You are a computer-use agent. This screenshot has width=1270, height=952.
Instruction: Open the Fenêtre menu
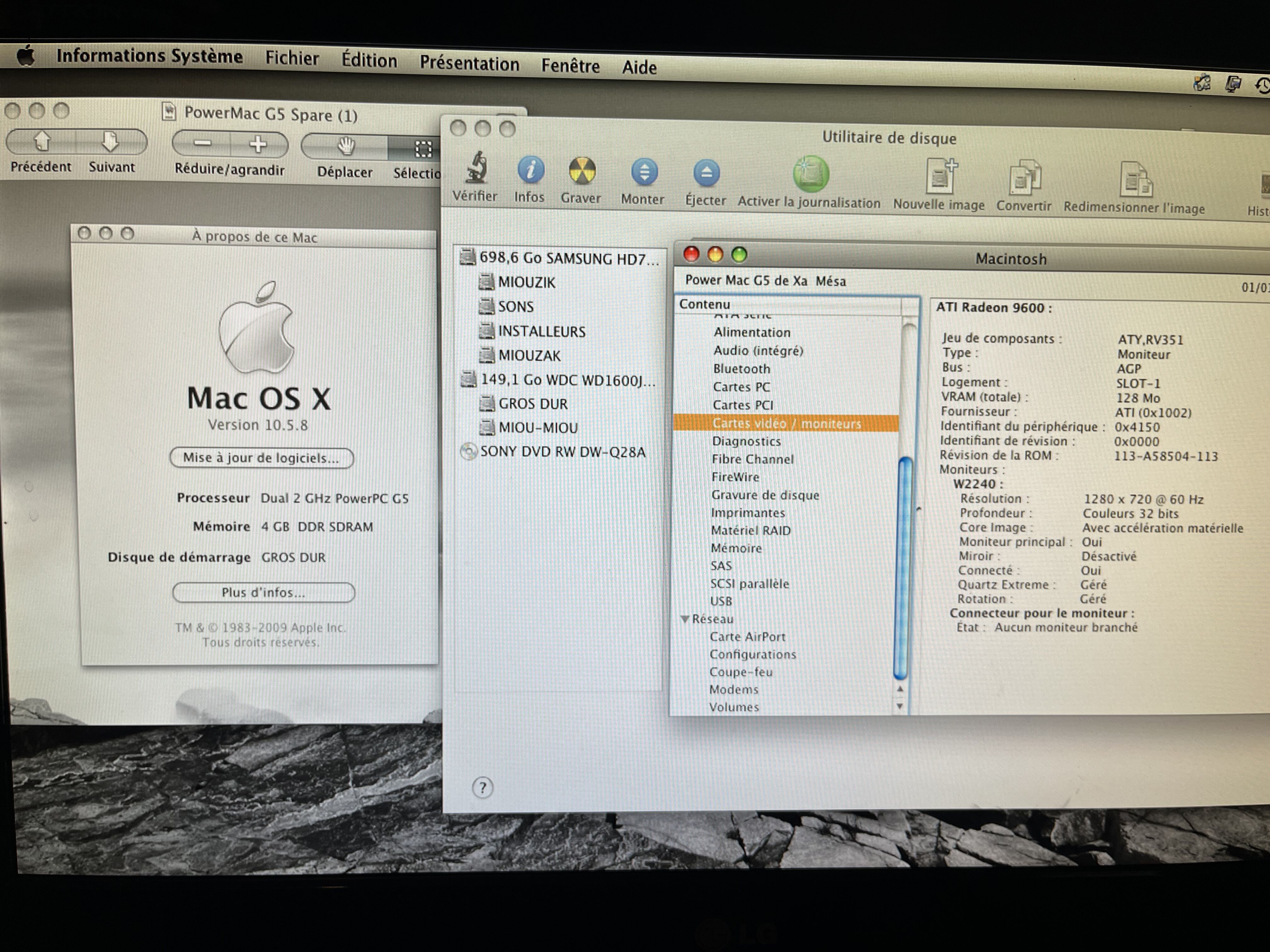(570, 66)
